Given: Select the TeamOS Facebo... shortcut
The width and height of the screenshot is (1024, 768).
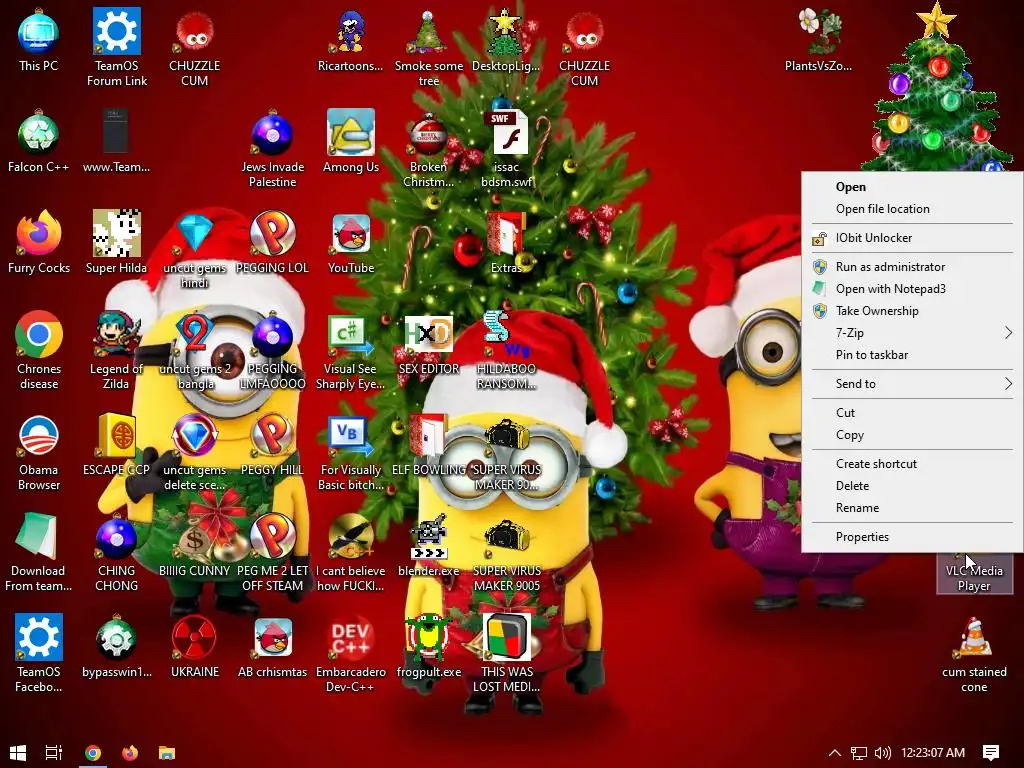Looking at the screenshot, I should [x=39, y=654].
